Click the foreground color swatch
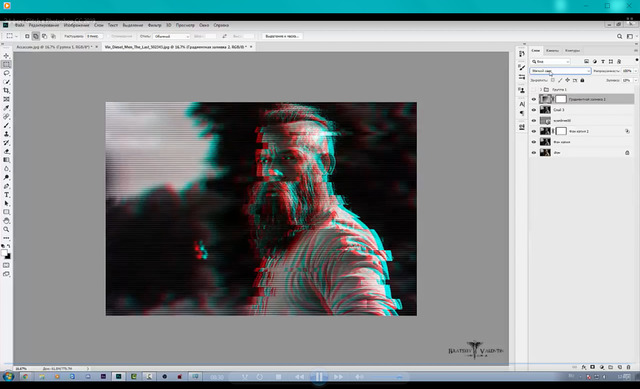This screenshot has width=640, height=389. click(x=4, y=253)
